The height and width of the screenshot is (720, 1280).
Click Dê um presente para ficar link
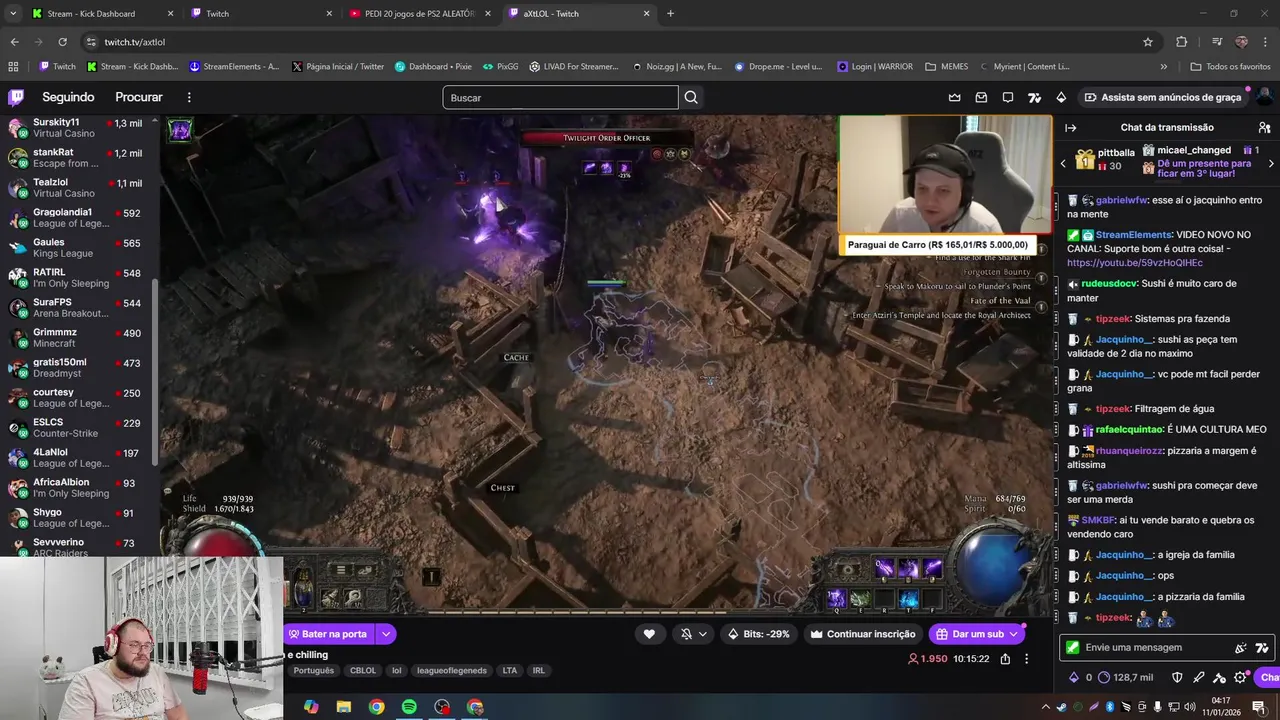(x=1204, y=168)
